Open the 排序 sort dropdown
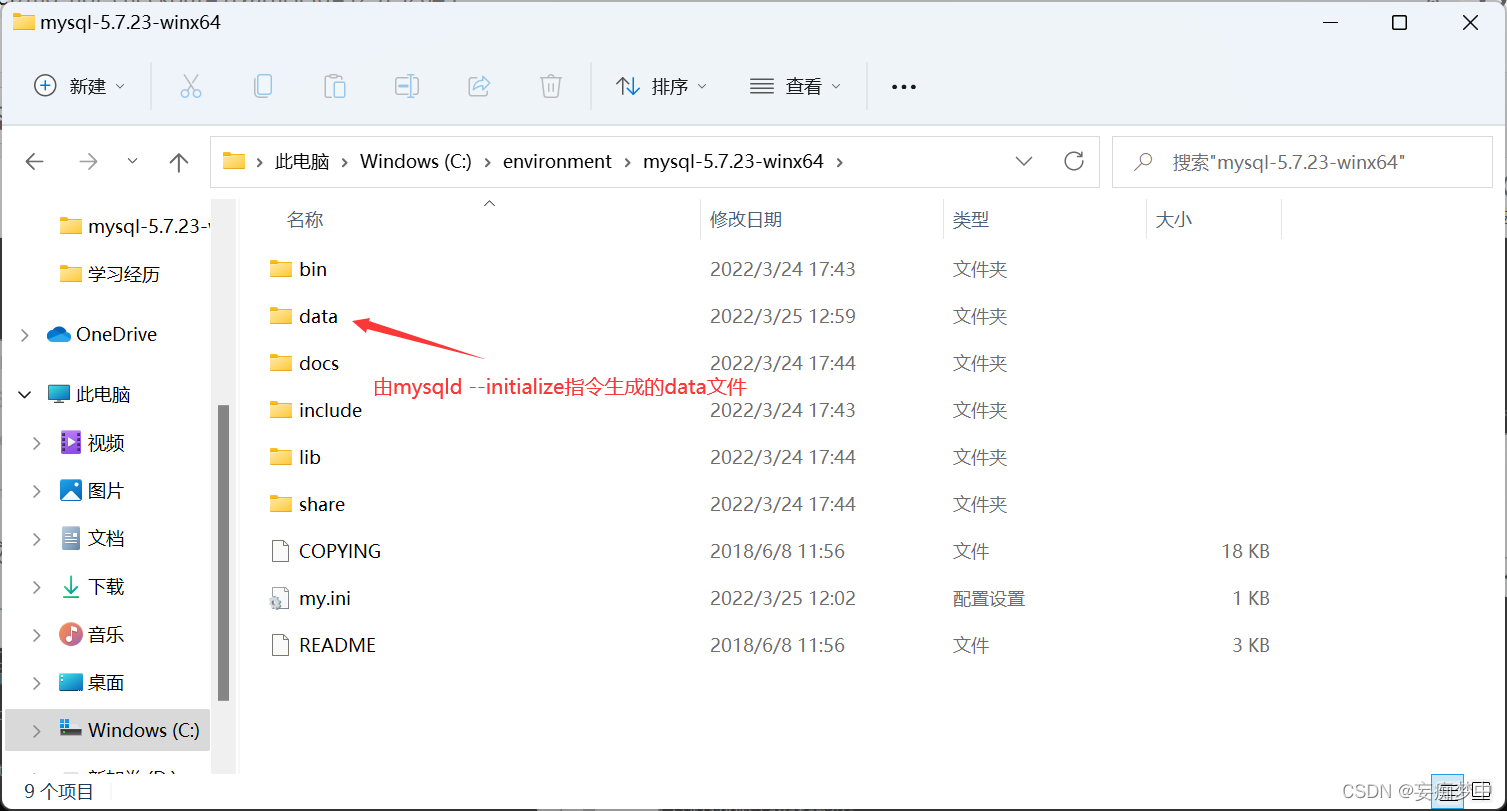 (661, 86)
